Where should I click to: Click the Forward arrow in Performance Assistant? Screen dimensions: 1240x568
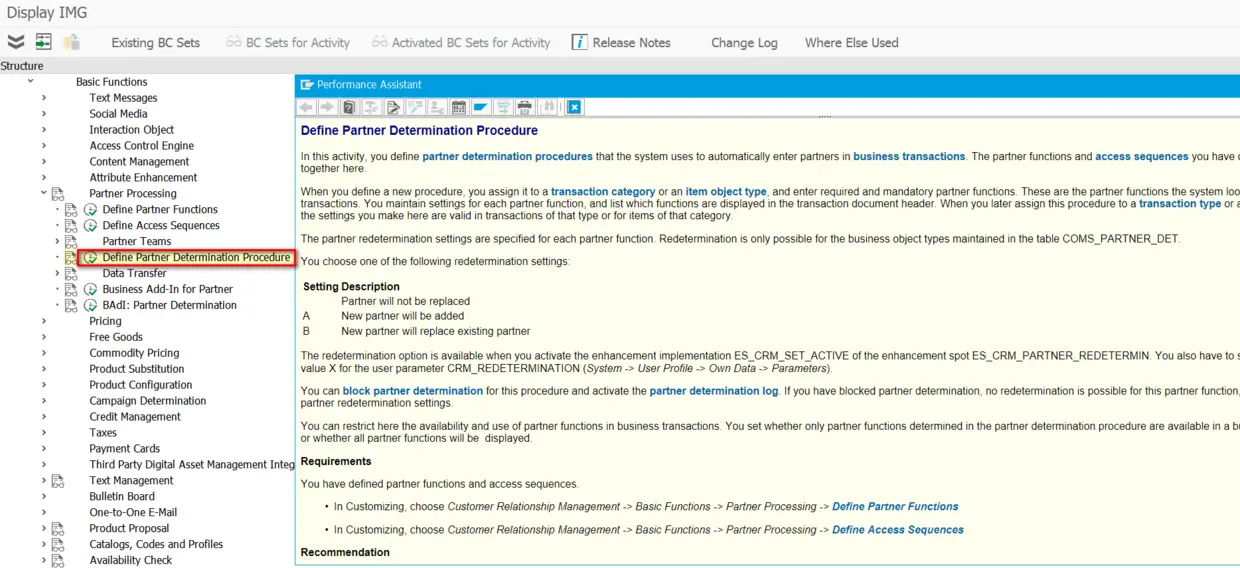pyautogui.click(x=327, y=107)
